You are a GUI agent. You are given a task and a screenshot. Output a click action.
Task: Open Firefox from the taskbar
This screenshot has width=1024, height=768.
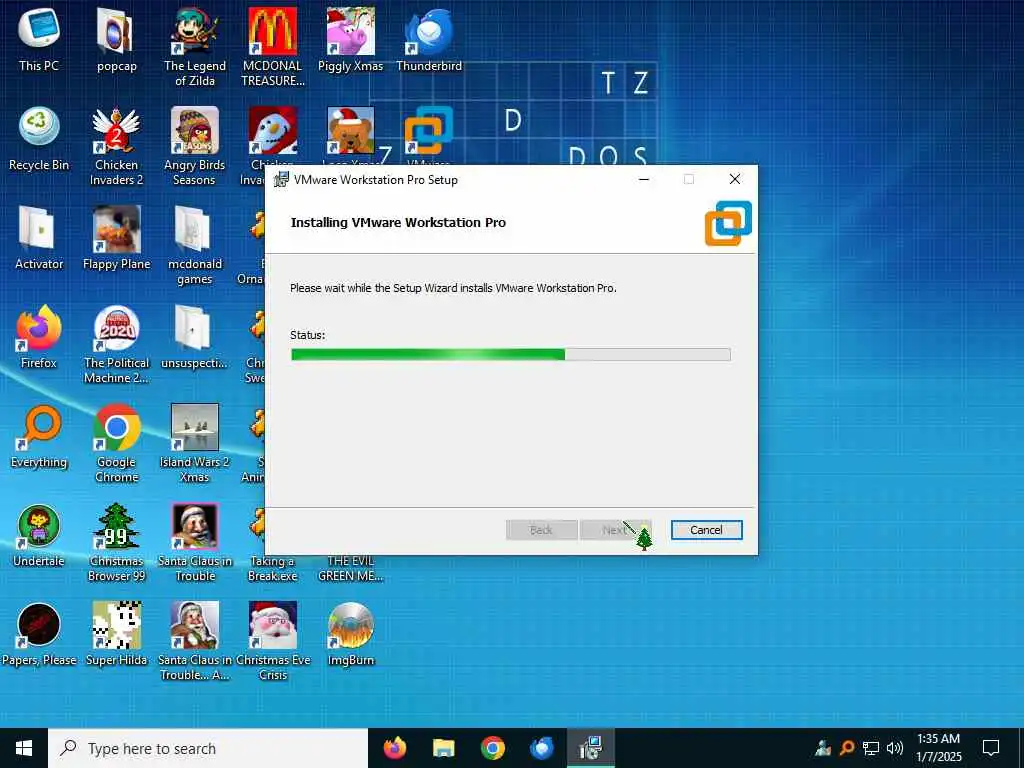pos(394,748)
